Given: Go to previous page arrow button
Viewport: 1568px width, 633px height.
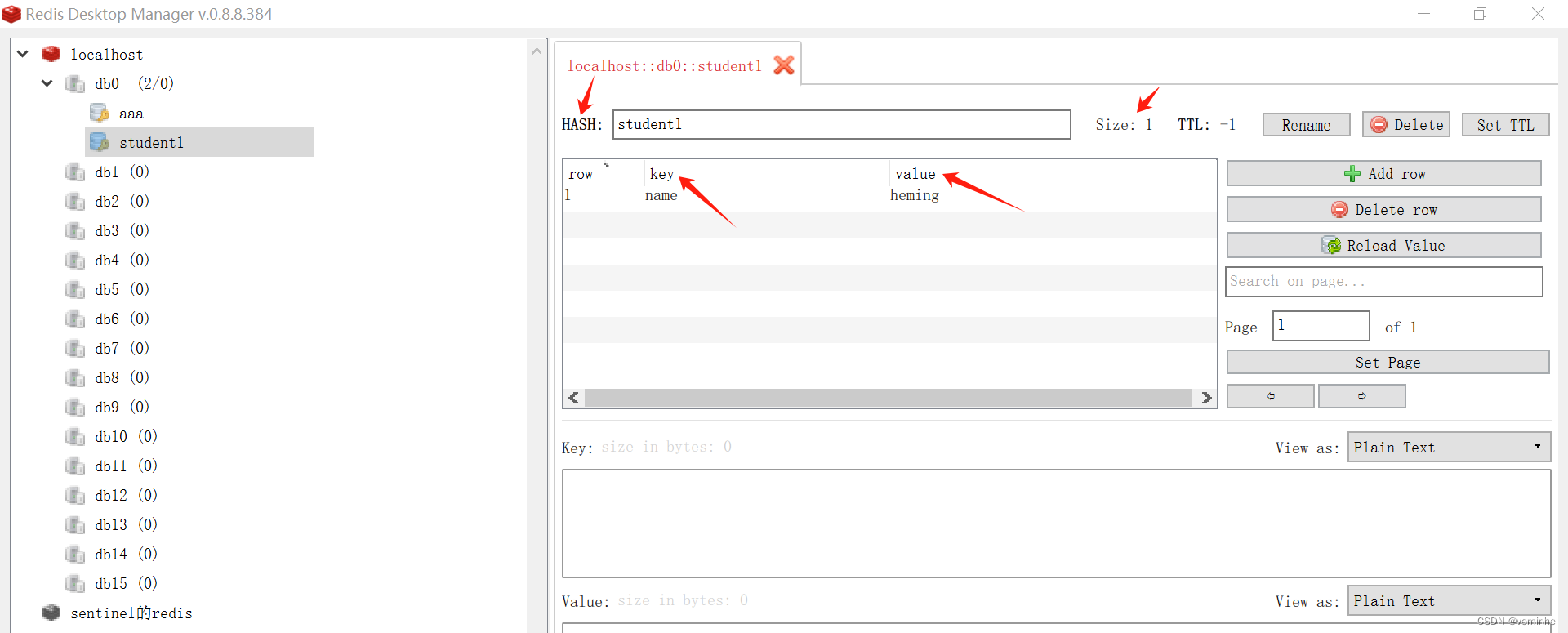Looking at the screenshot, I should [1271, 396].
